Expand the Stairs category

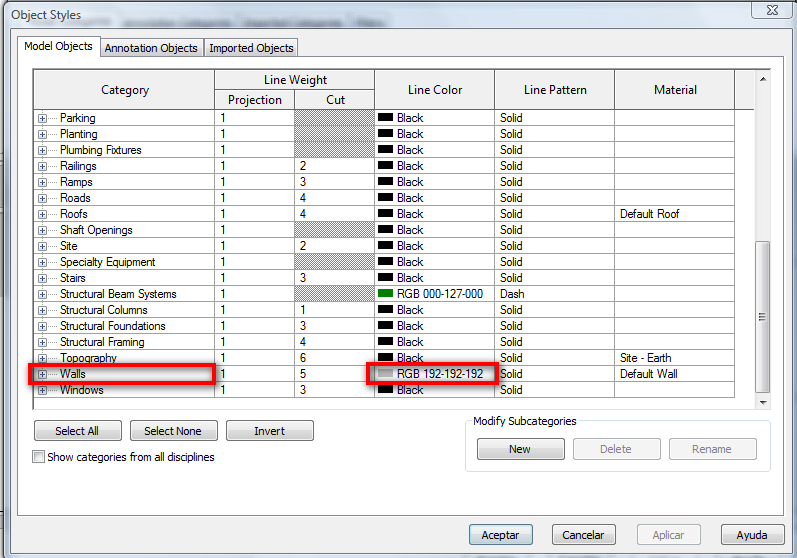pos(42,278)
